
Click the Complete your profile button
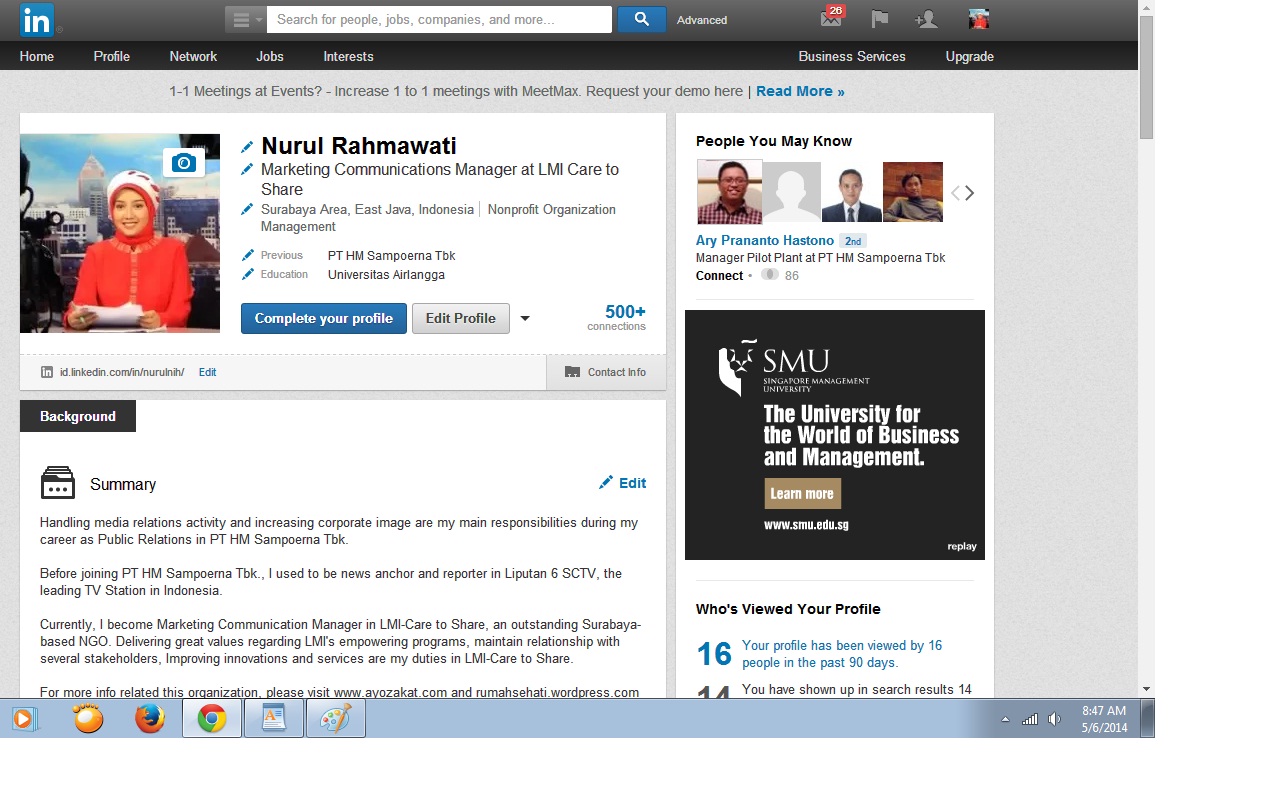click(x=323, y=318)
